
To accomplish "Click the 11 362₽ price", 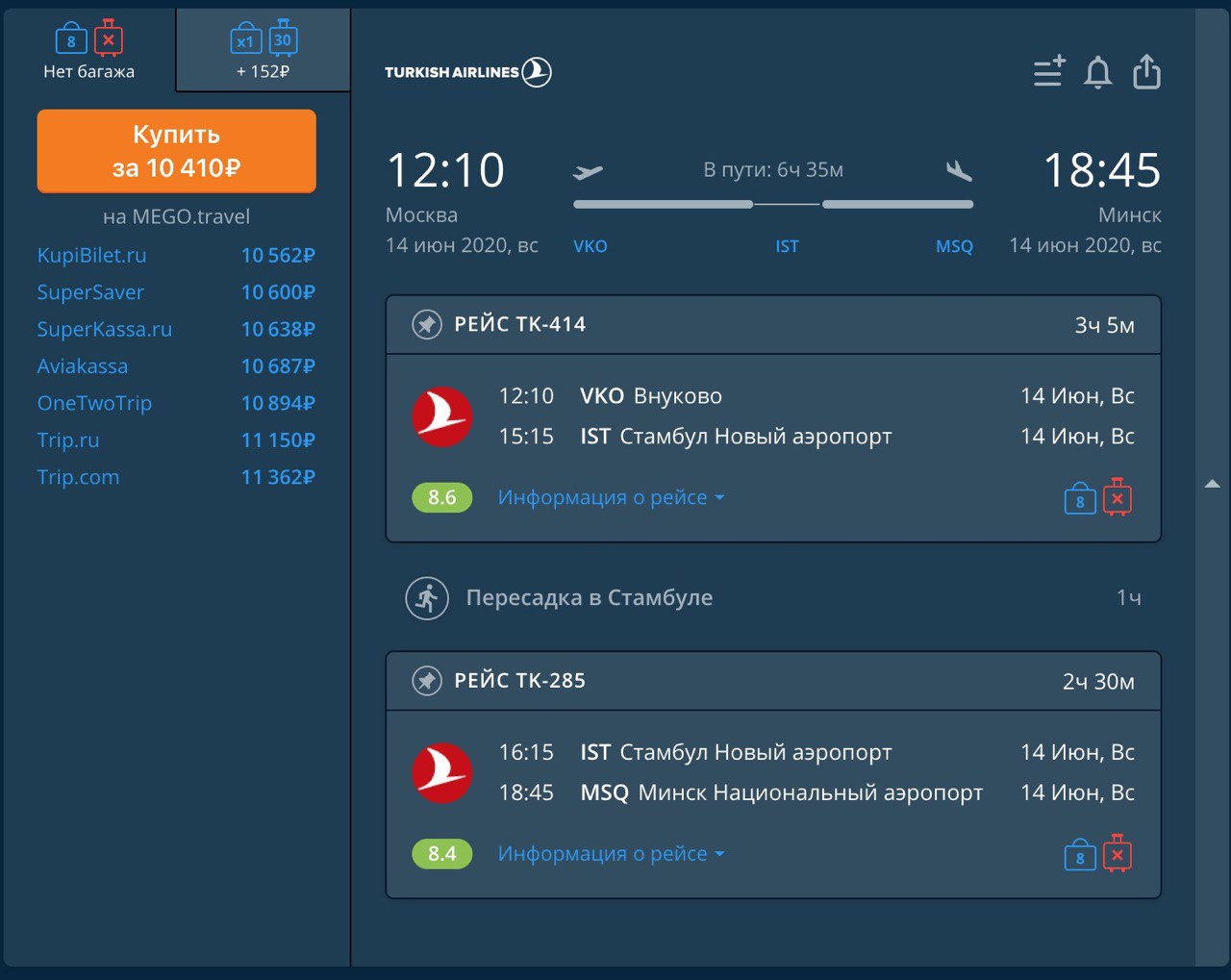I will point(278,477).
